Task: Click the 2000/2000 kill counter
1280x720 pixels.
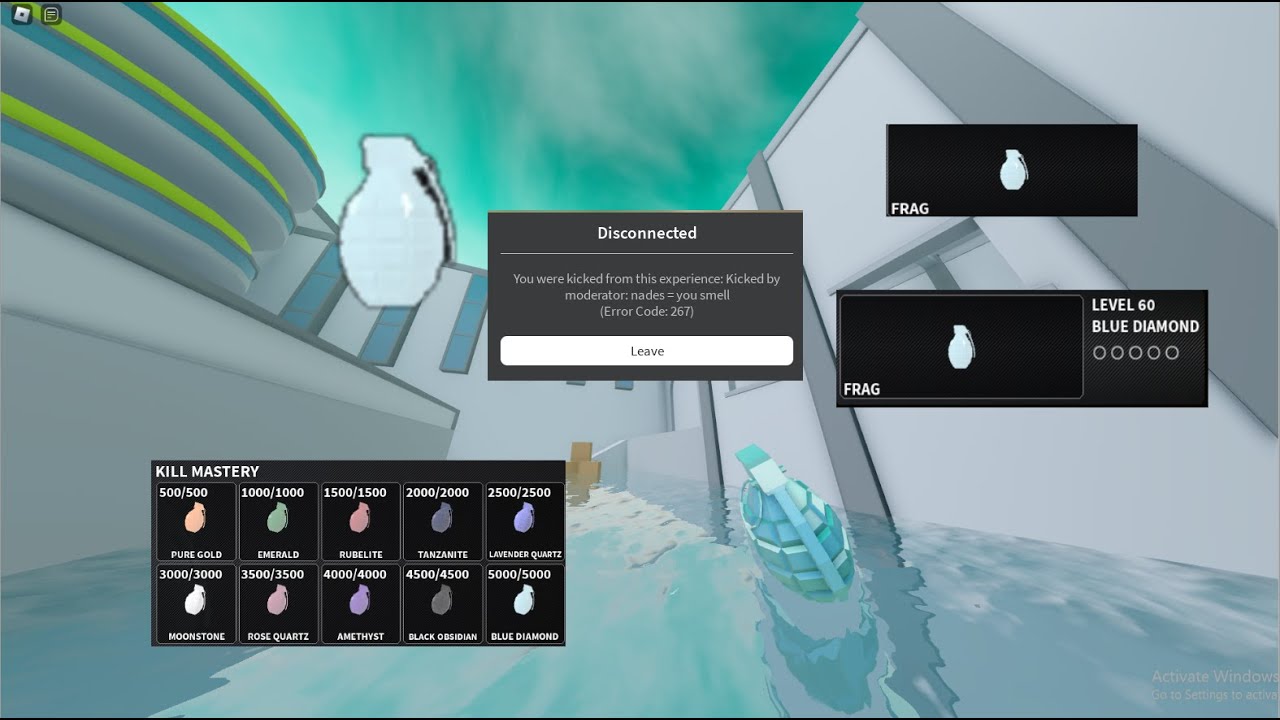Action: [x=437, y=492]
